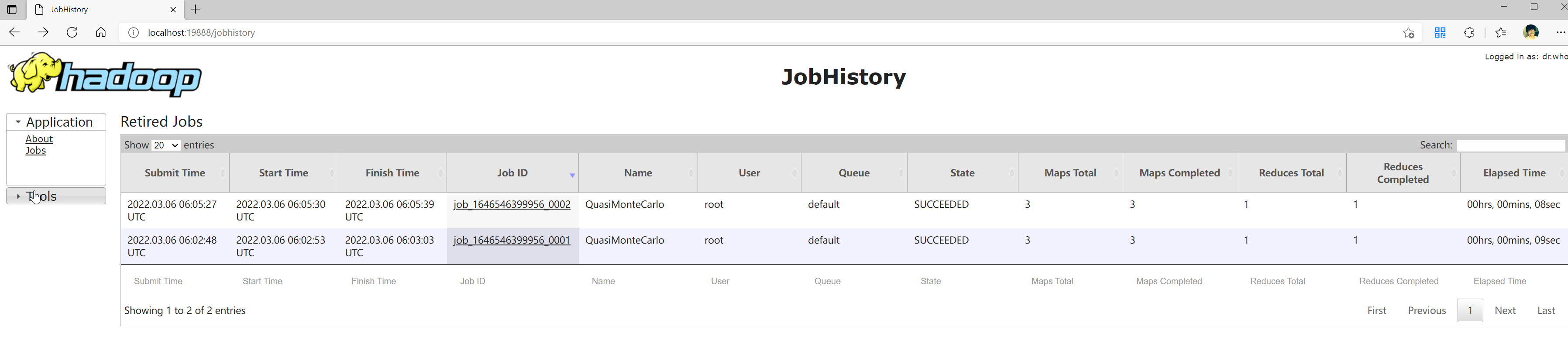Sort table by Job ID column
Screen dimensions: 1568x341
tap(512, 173)
